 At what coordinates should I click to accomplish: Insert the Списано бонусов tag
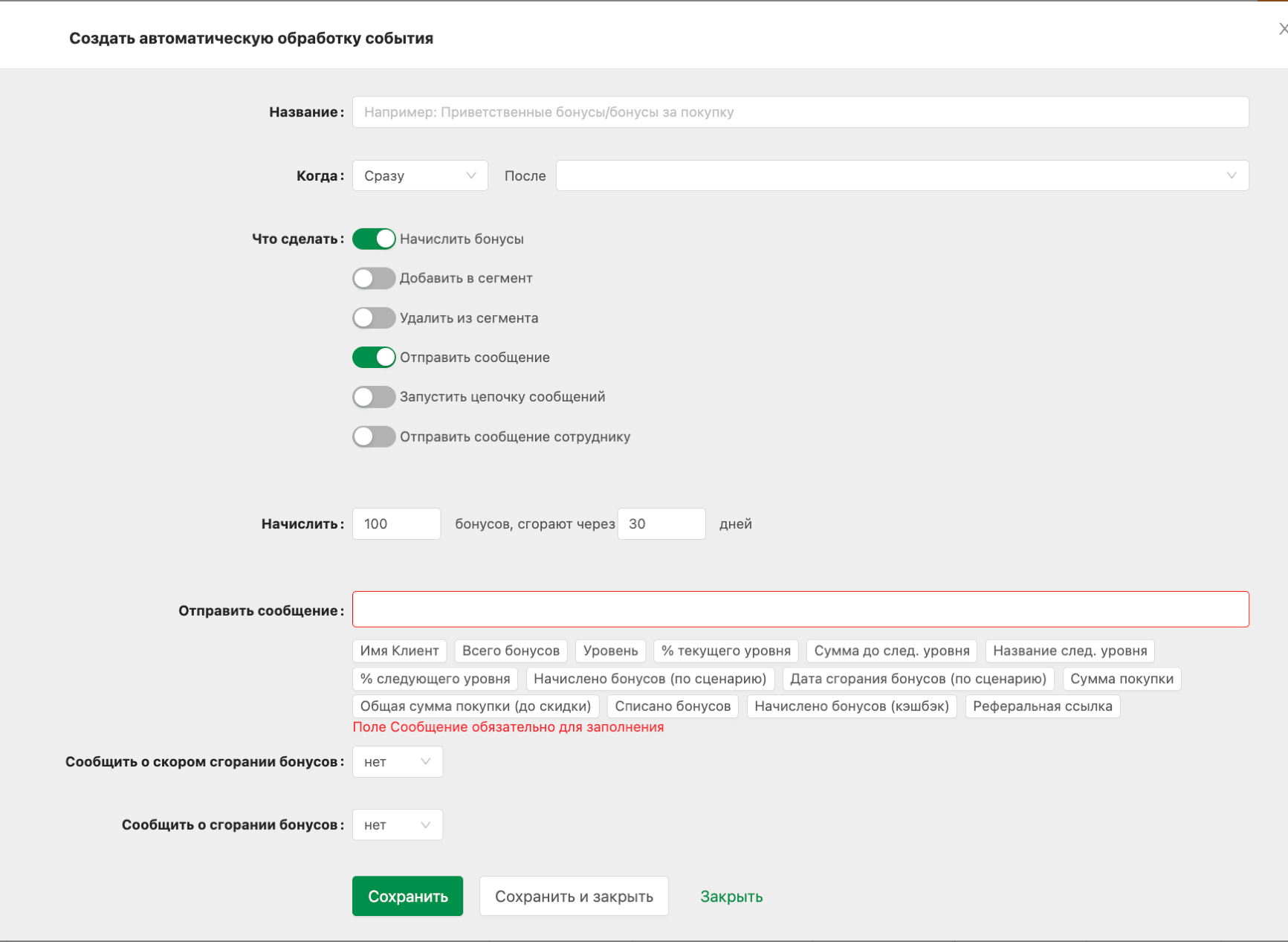[673, 706]
